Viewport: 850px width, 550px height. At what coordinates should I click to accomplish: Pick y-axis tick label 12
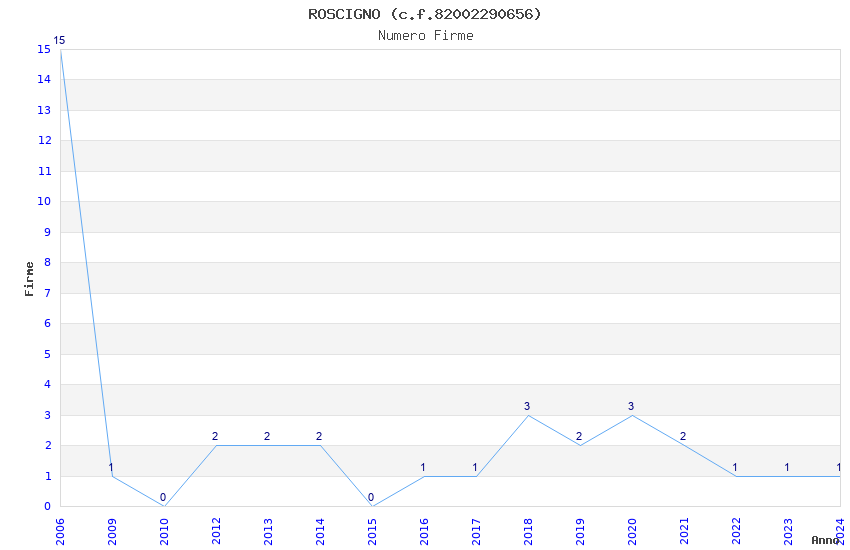coord(44,140)
